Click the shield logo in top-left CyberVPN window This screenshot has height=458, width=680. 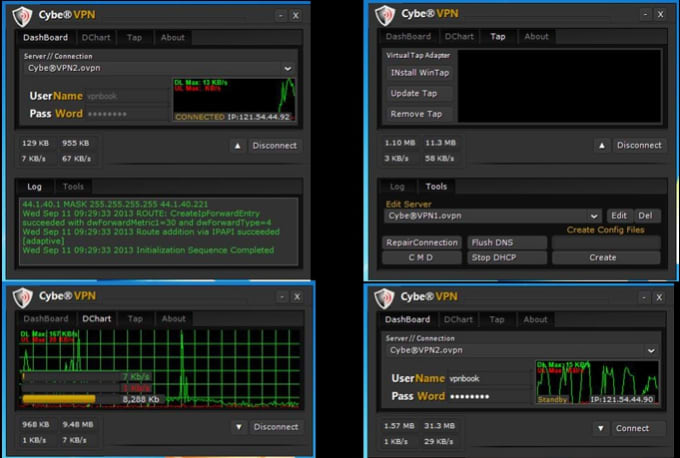(x=22, y=16)
